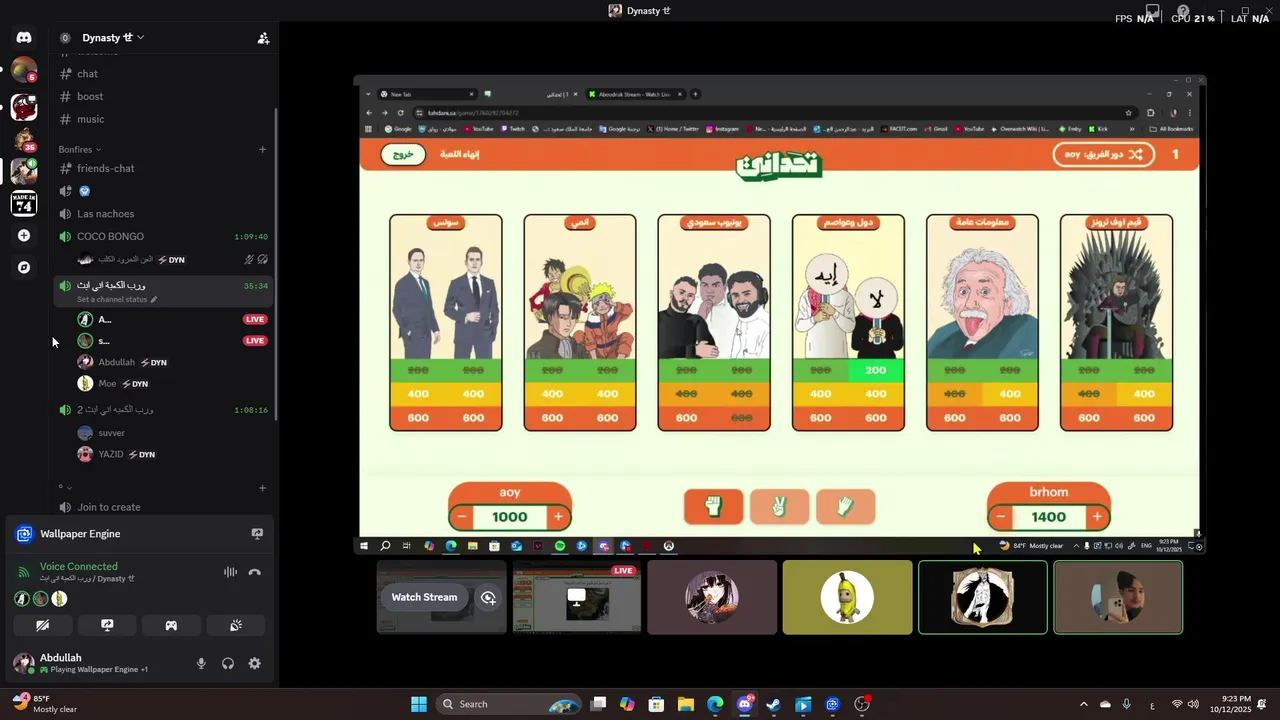1280x720 pixels.
Task: Open Discover servers compass icon
Action: click(24, 268)
